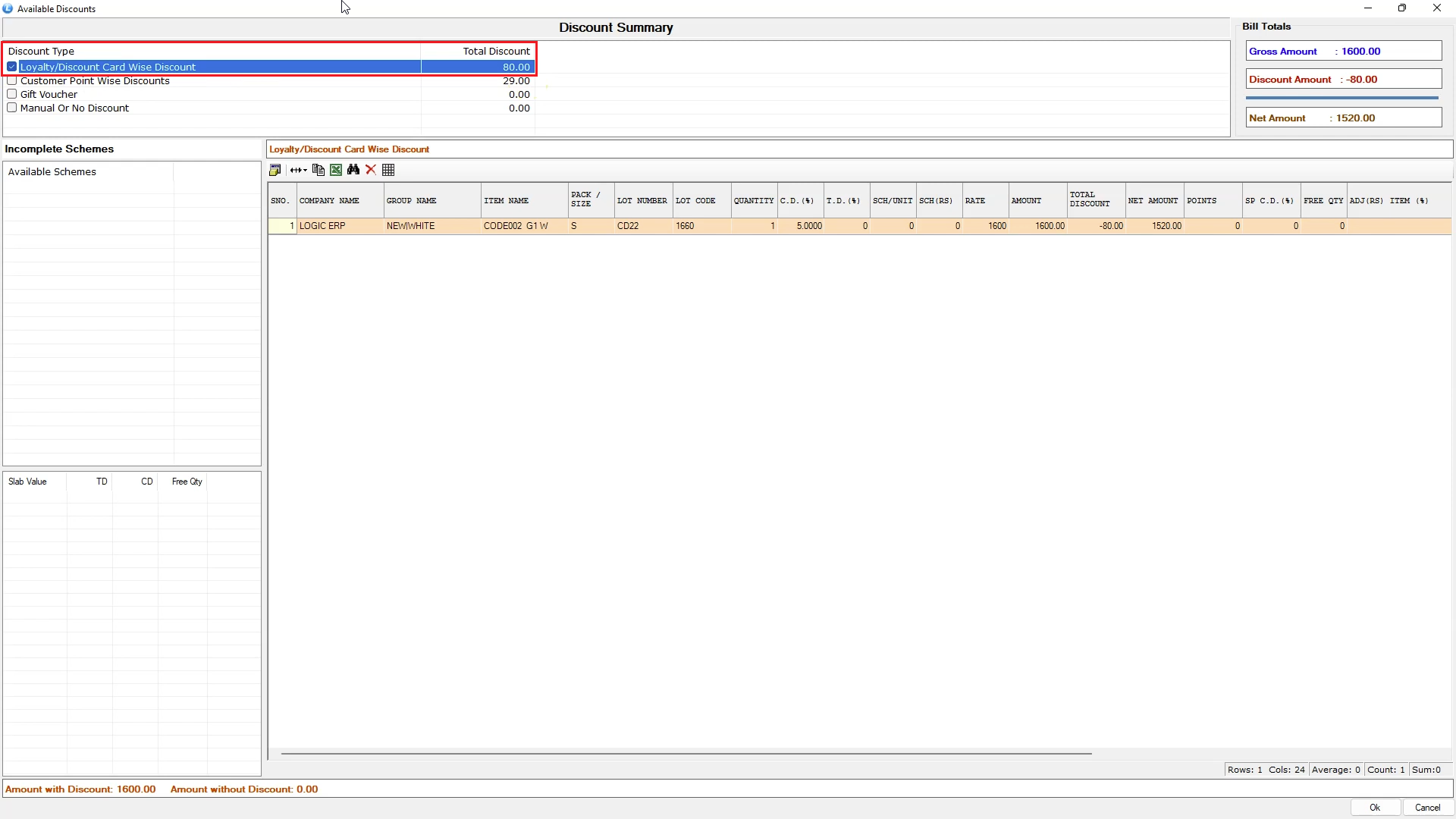The height and width of the screenshot is (819, 1456).
Task: Click the horizontal scrollbar under the grid
Action: pyautogui.click(x=686, y=754)
